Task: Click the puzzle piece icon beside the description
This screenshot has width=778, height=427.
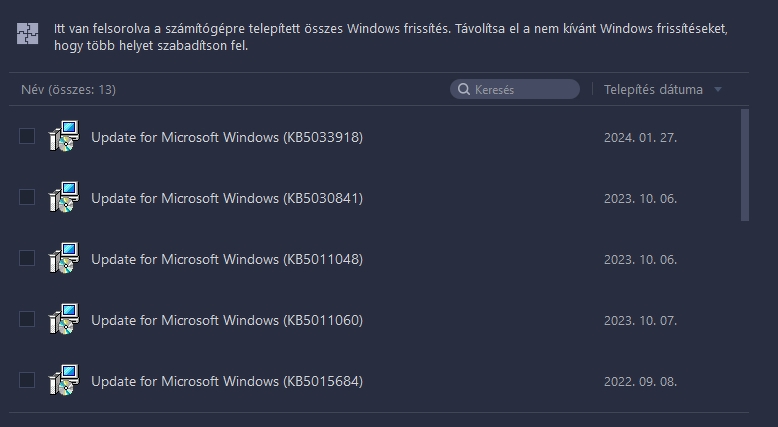Action: (x=29, y=35)
